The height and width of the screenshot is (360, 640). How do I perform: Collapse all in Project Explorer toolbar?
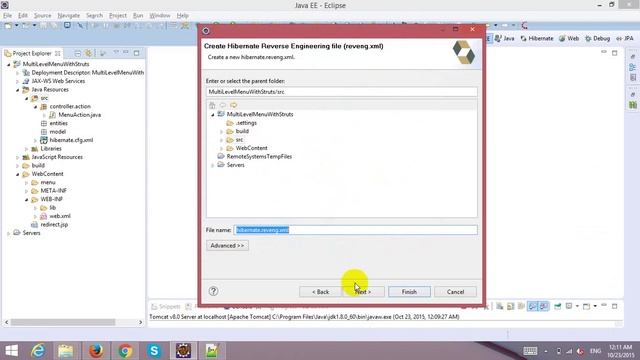(78, 53)
